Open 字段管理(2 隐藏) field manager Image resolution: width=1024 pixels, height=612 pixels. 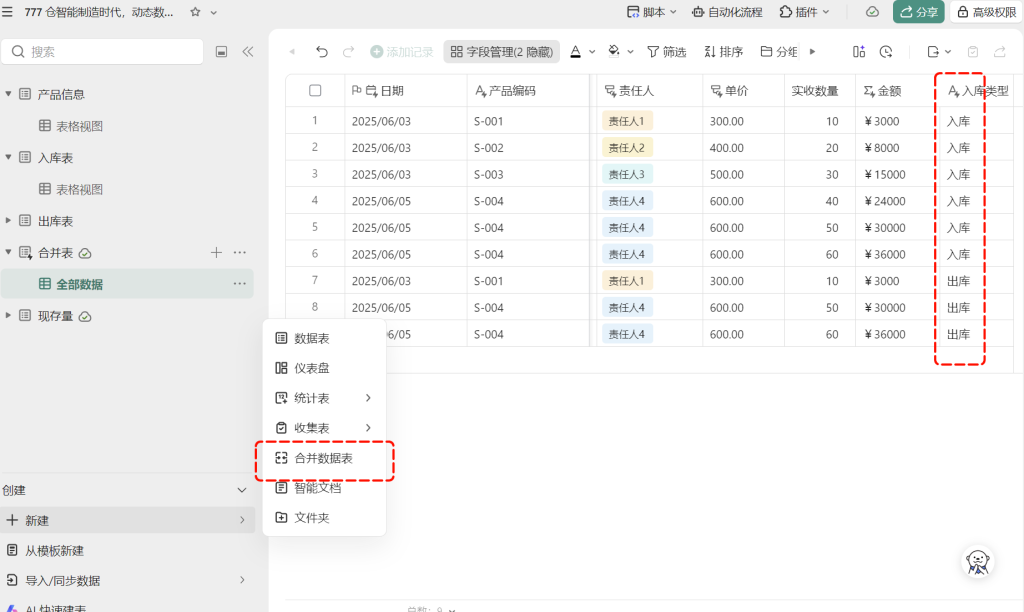502,52
